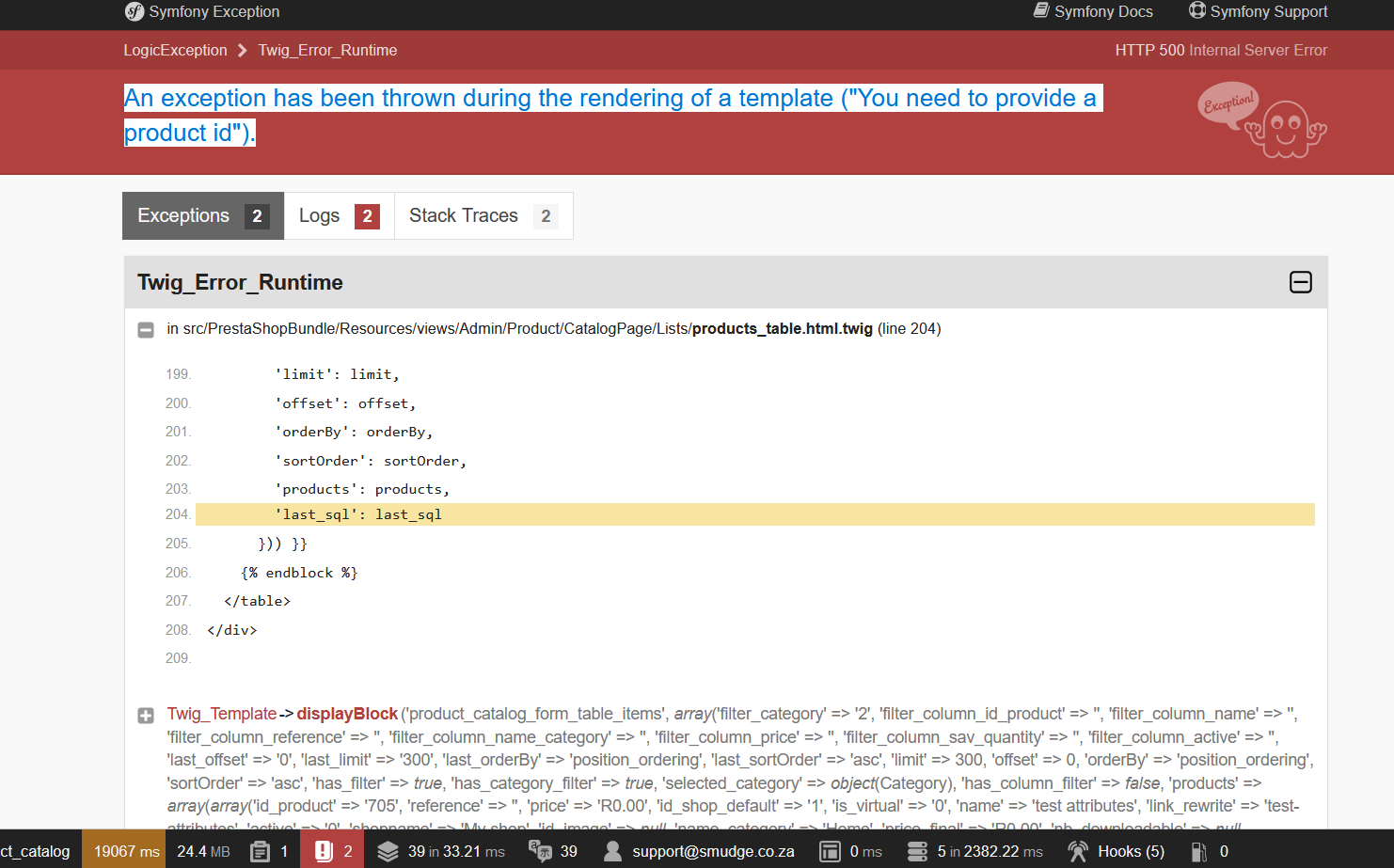This screenshot has width=1394, height=868.
Task: Click the cache layers icon in toolbar
Action: pos(388,851)
